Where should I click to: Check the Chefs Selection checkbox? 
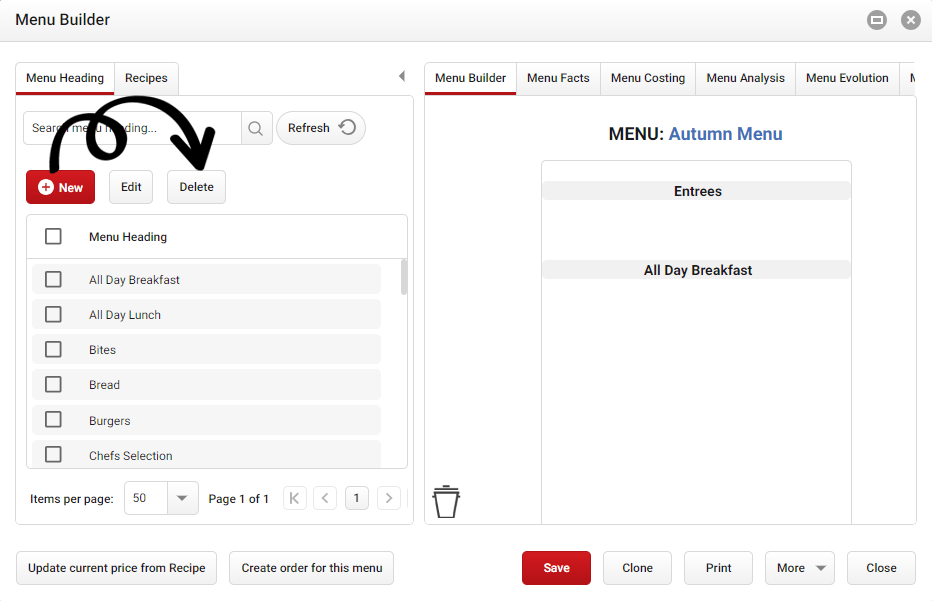53,455
